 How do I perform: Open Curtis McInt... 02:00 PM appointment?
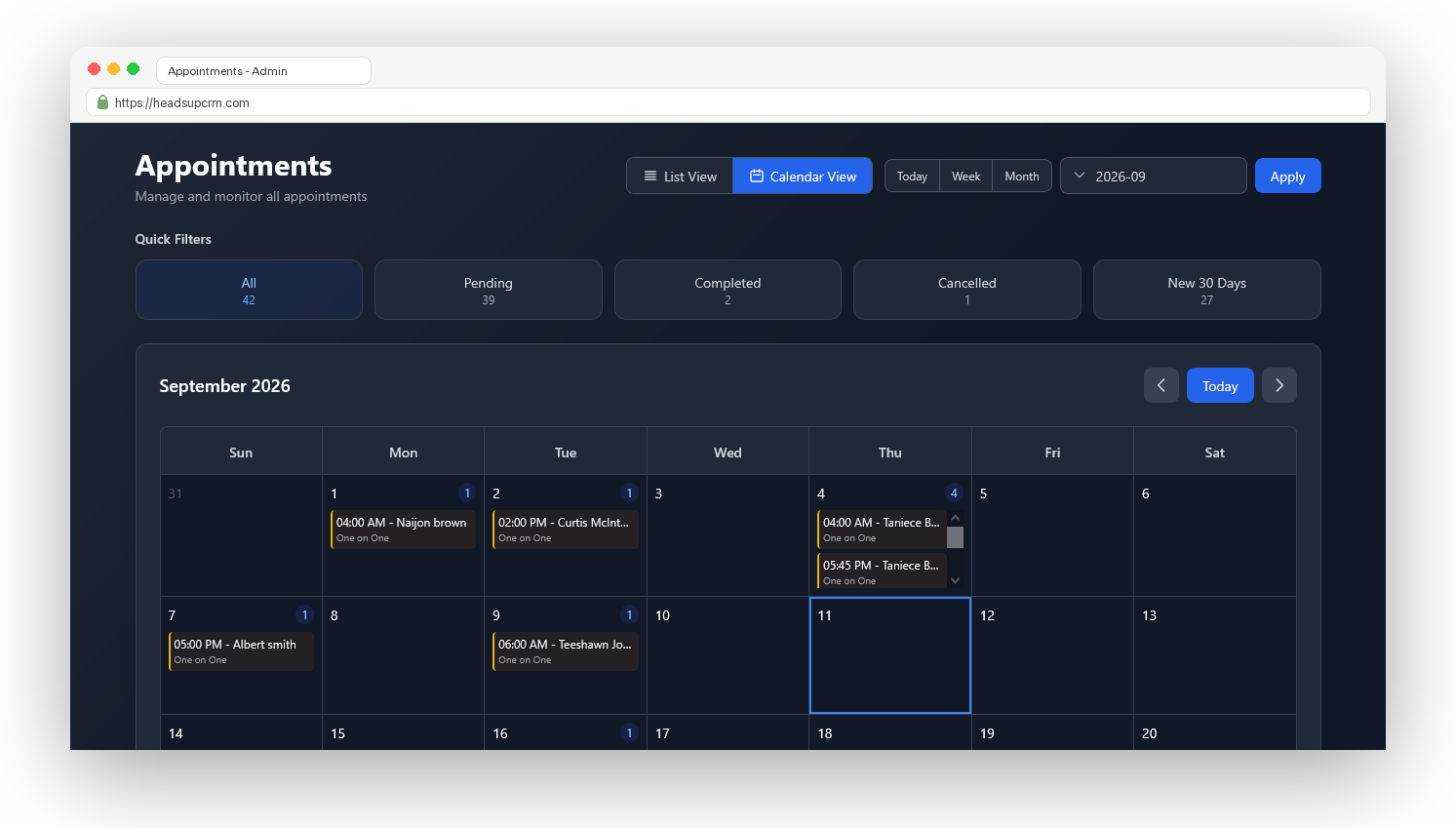(566, 530)
